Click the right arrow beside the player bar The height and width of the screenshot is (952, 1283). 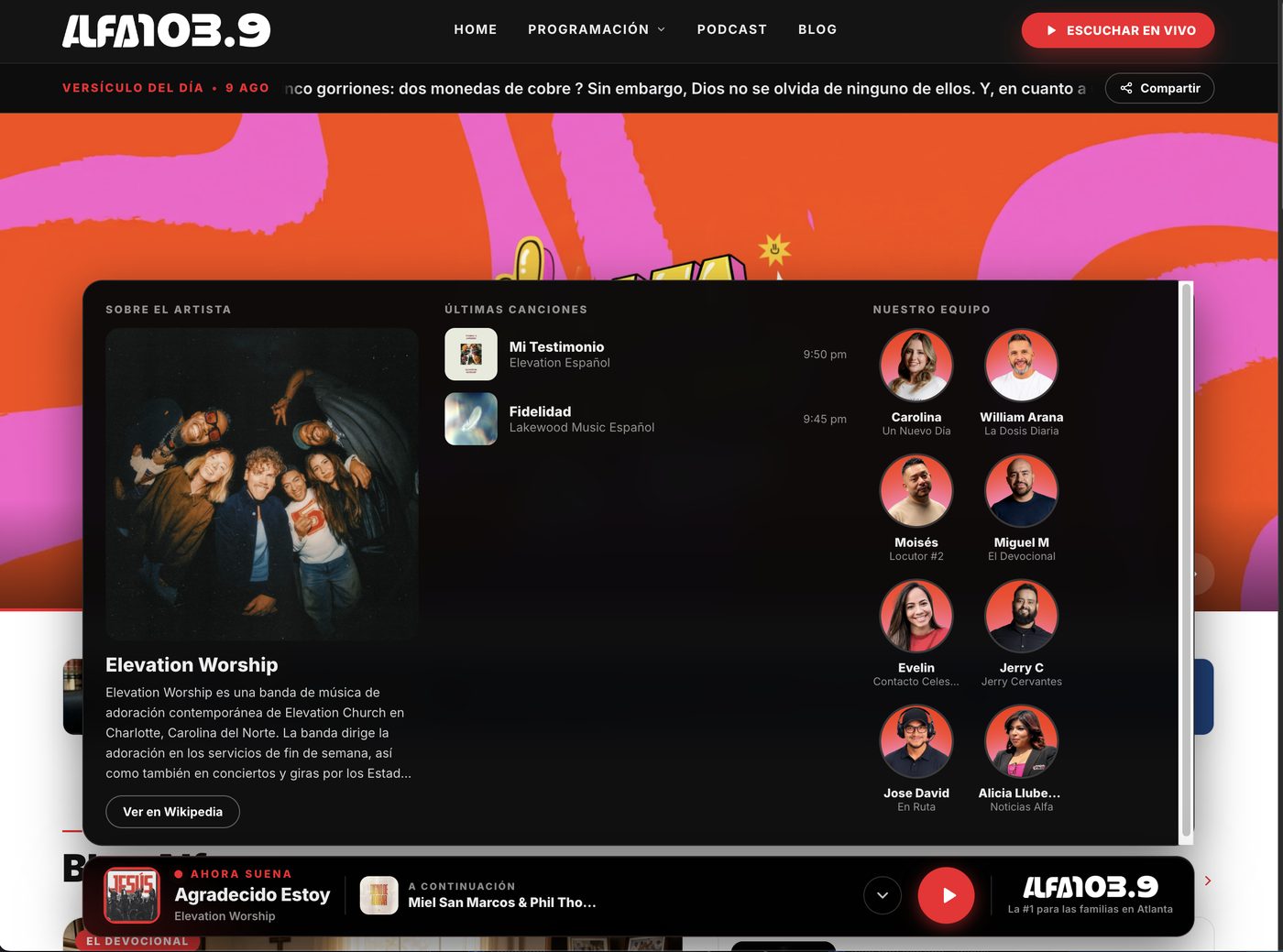[1208, 881]
